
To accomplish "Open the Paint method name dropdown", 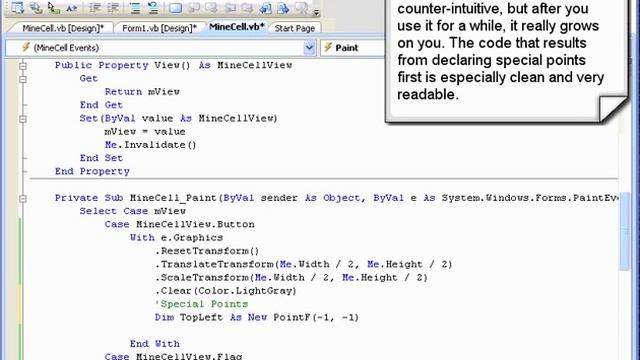I will [x=353, y=48].
